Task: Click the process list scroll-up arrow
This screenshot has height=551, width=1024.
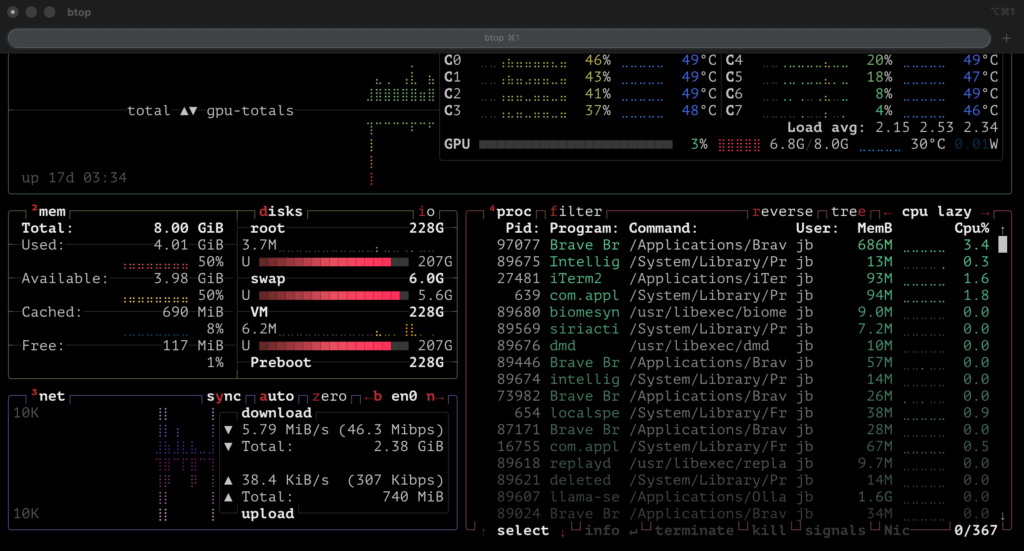Action: click(x=1002, y=229)
